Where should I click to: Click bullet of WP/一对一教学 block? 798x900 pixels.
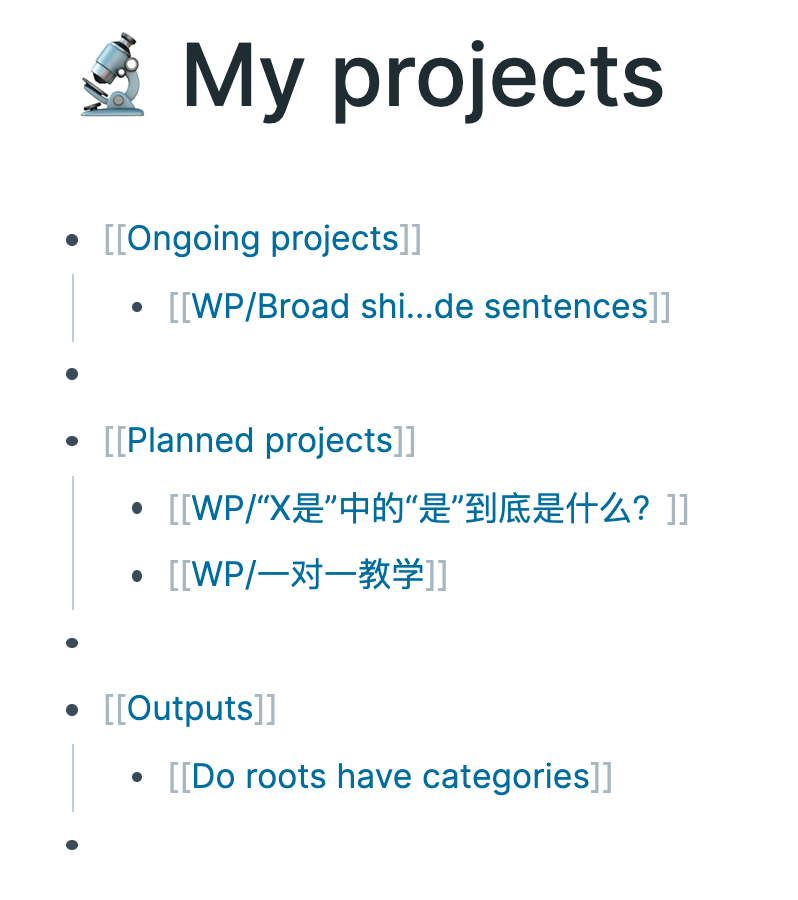pos(137,575)
